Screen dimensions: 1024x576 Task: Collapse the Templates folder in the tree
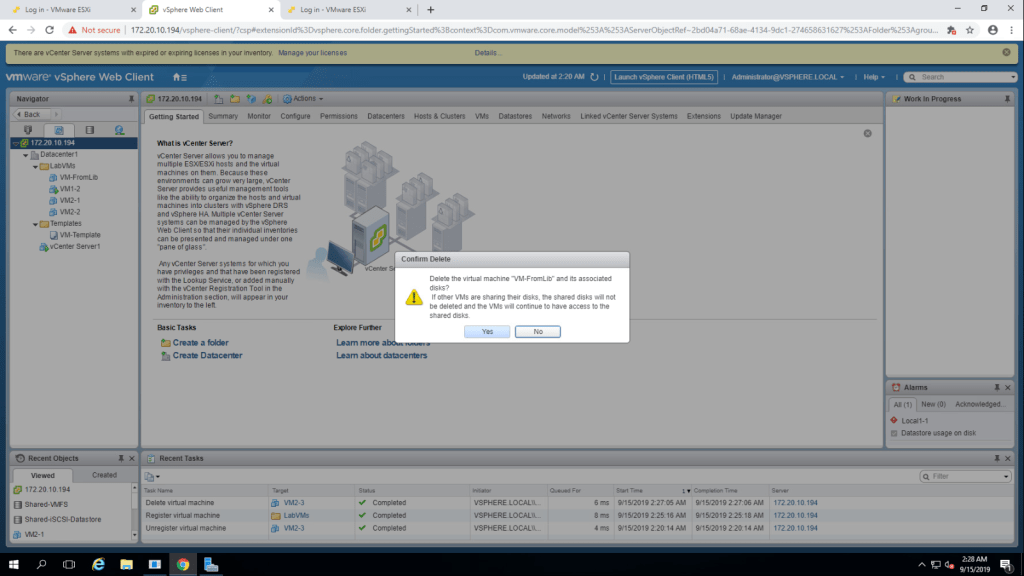click(x=34, y=224)
